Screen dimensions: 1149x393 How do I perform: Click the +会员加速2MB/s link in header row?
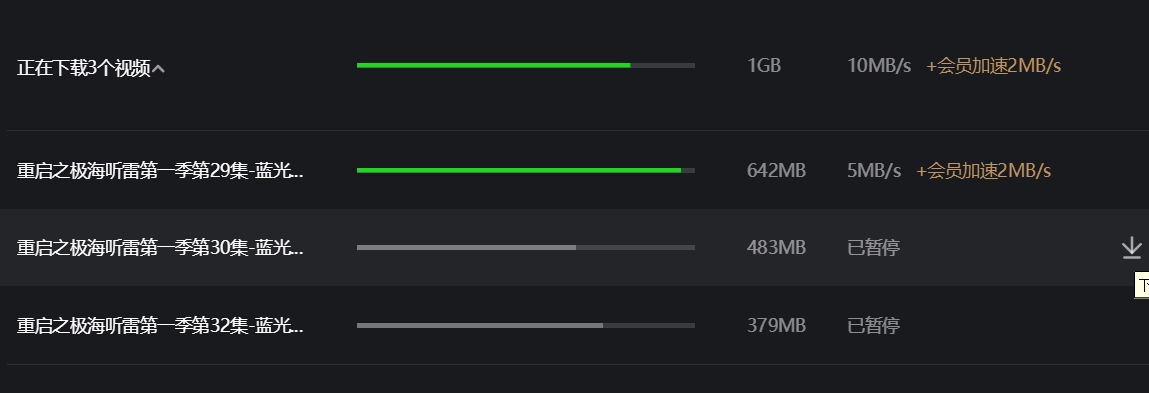[993, 66]
